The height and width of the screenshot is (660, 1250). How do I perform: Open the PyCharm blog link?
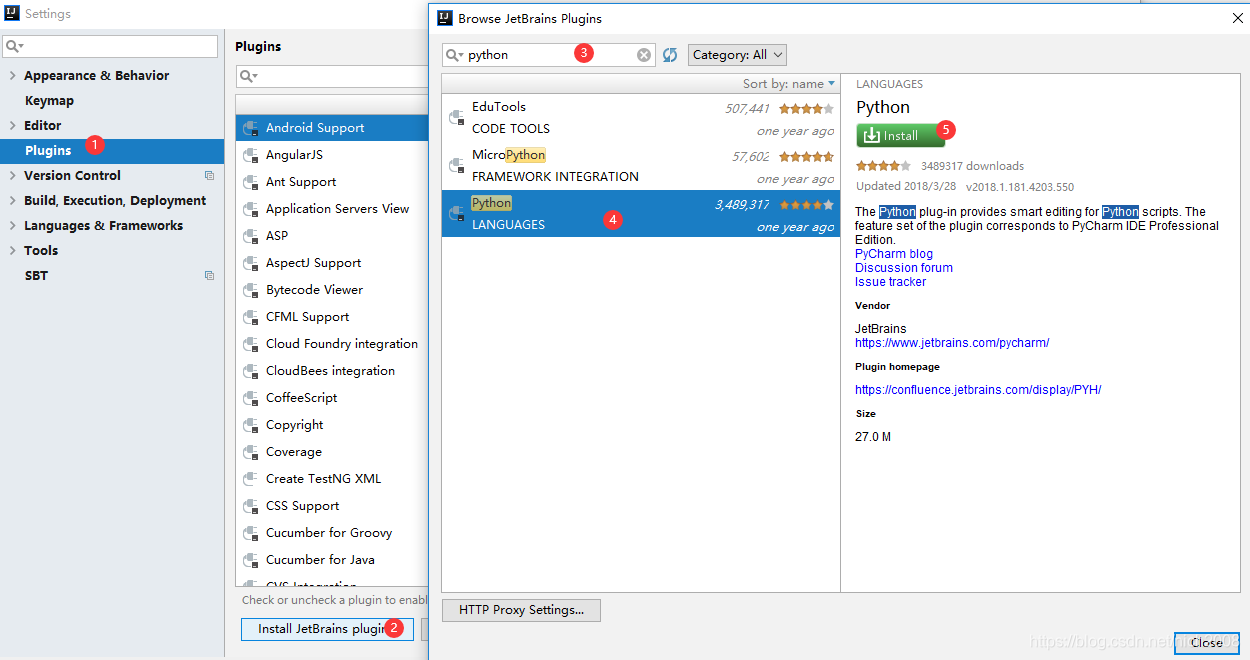pyautogui.click(x=894, y=254)
